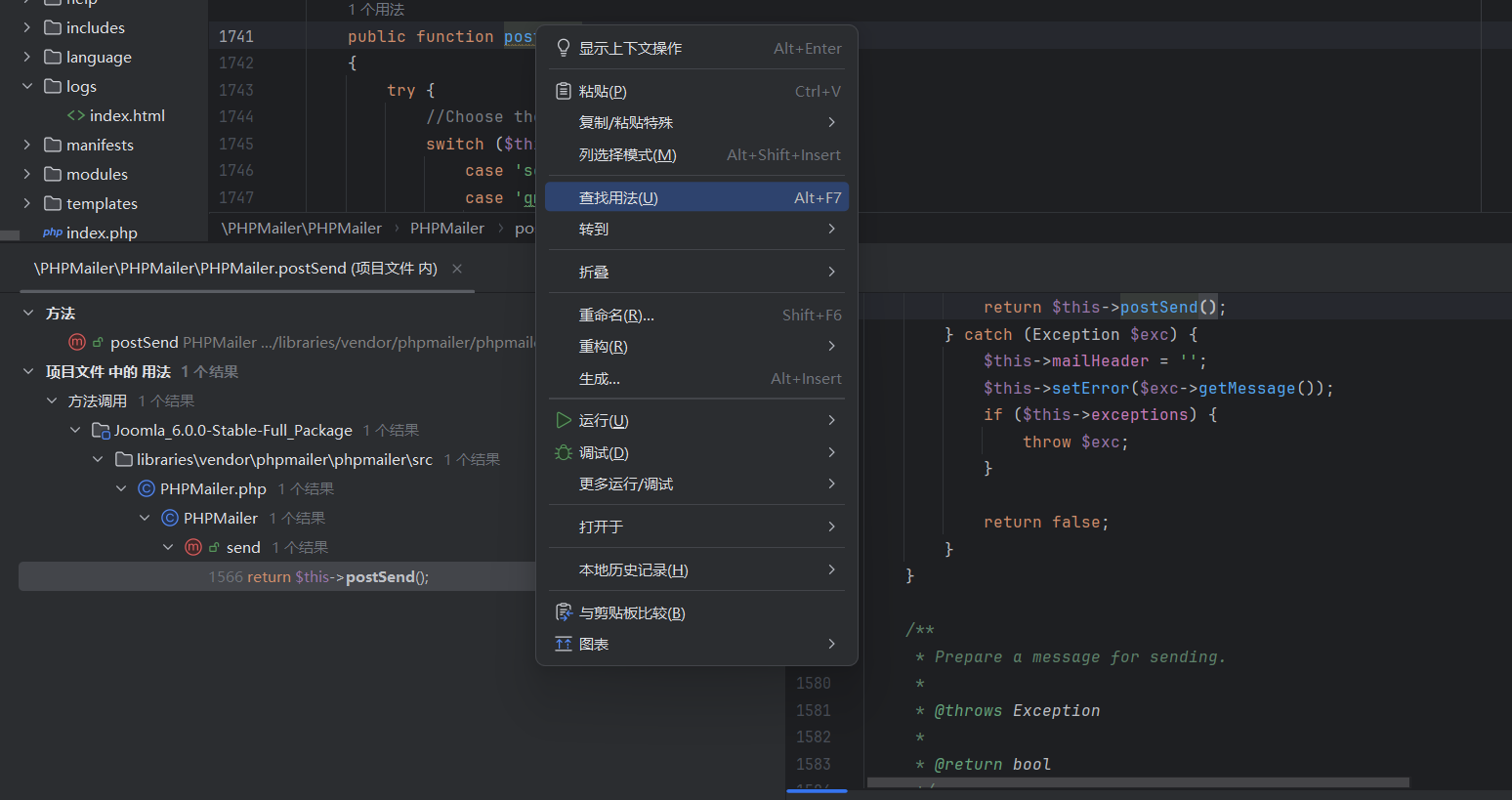Viewport: 1512px width, 800px height.
Task: Click the PHPMailer.php class file icon
Action: coord(147,488)
